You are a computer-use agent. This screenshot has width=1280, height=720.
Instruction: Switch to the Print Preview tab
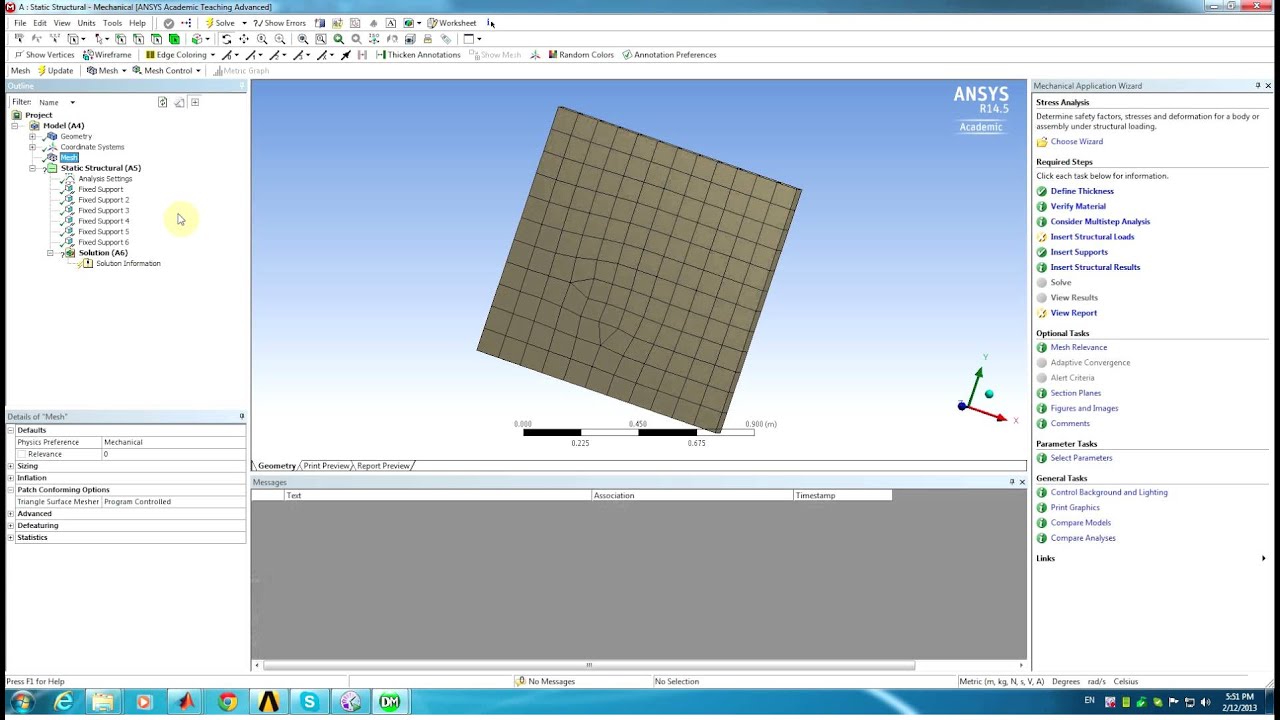[326, 466]
